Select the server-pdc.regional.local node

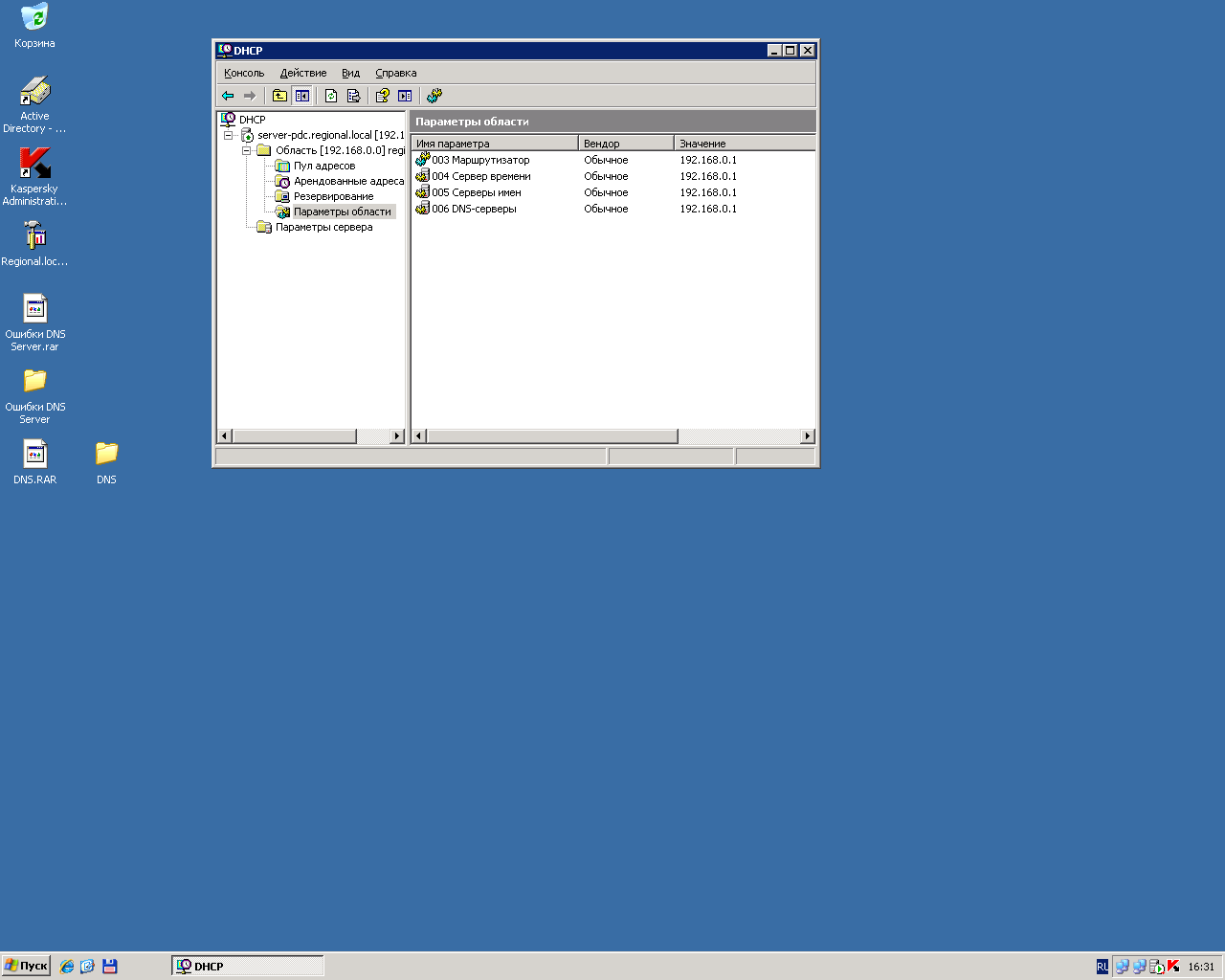coord(330,135)
